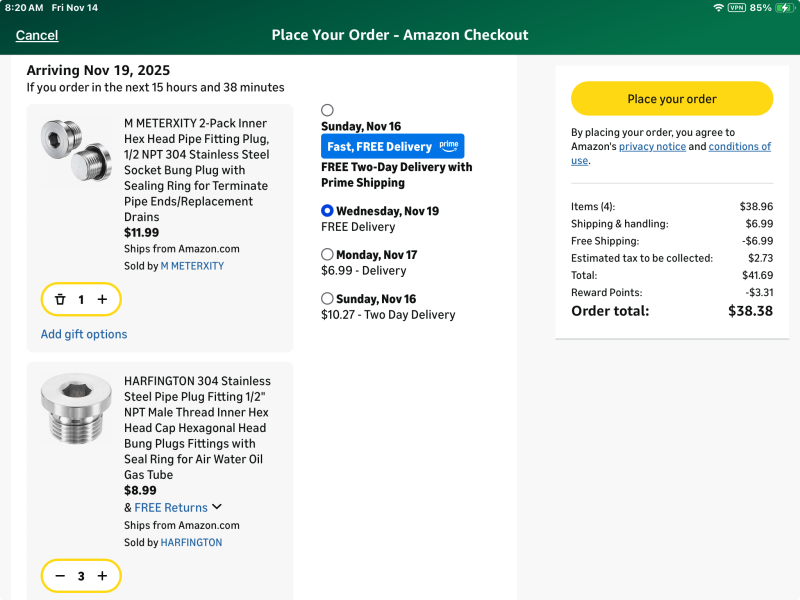The image size is (800, 600).
Task: Decrease HARFINGTON quantity with minus icon
Action: [60, 576]
